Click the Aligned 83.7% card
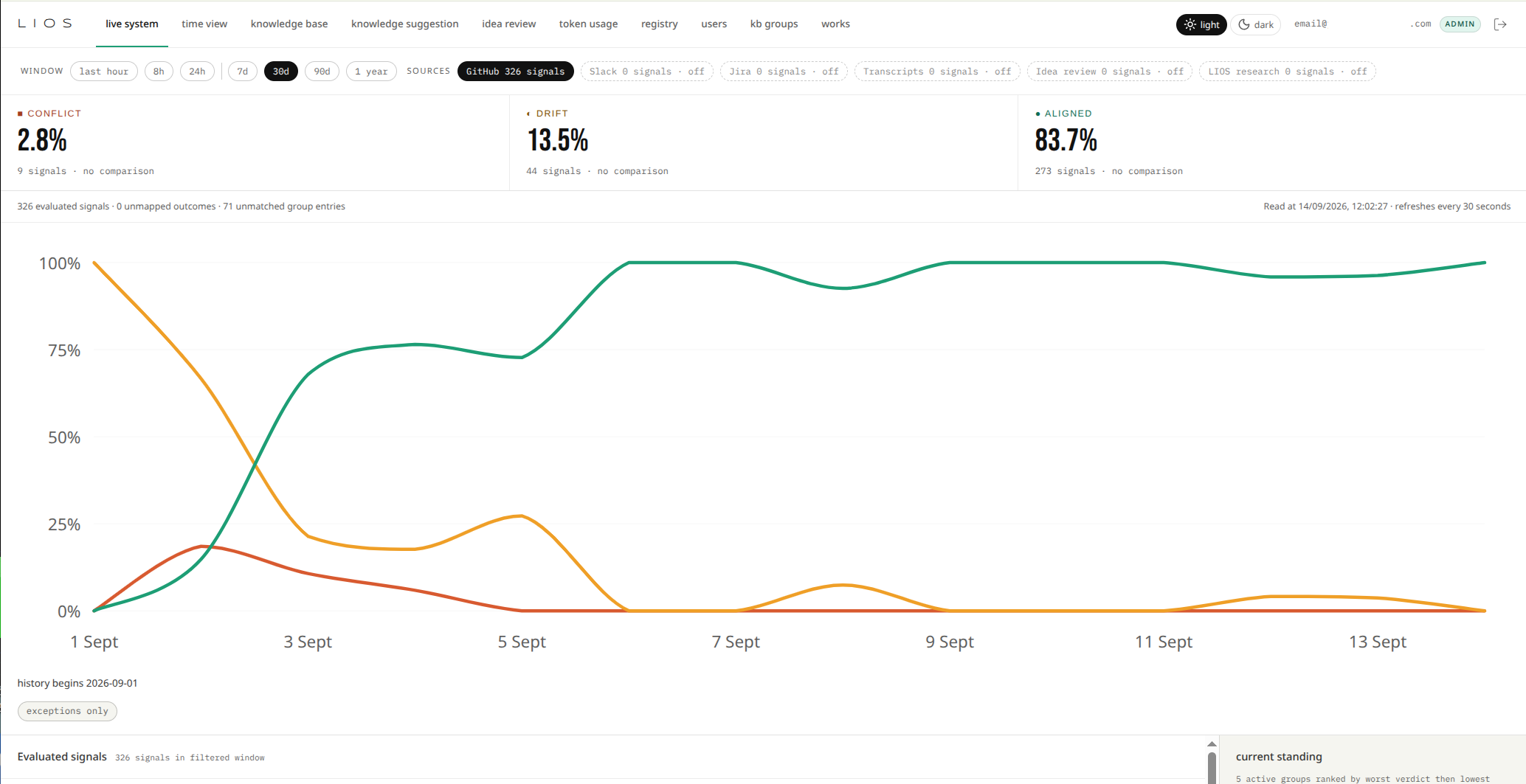Screen dimensions: 1526x784 tap(1271, 142)
